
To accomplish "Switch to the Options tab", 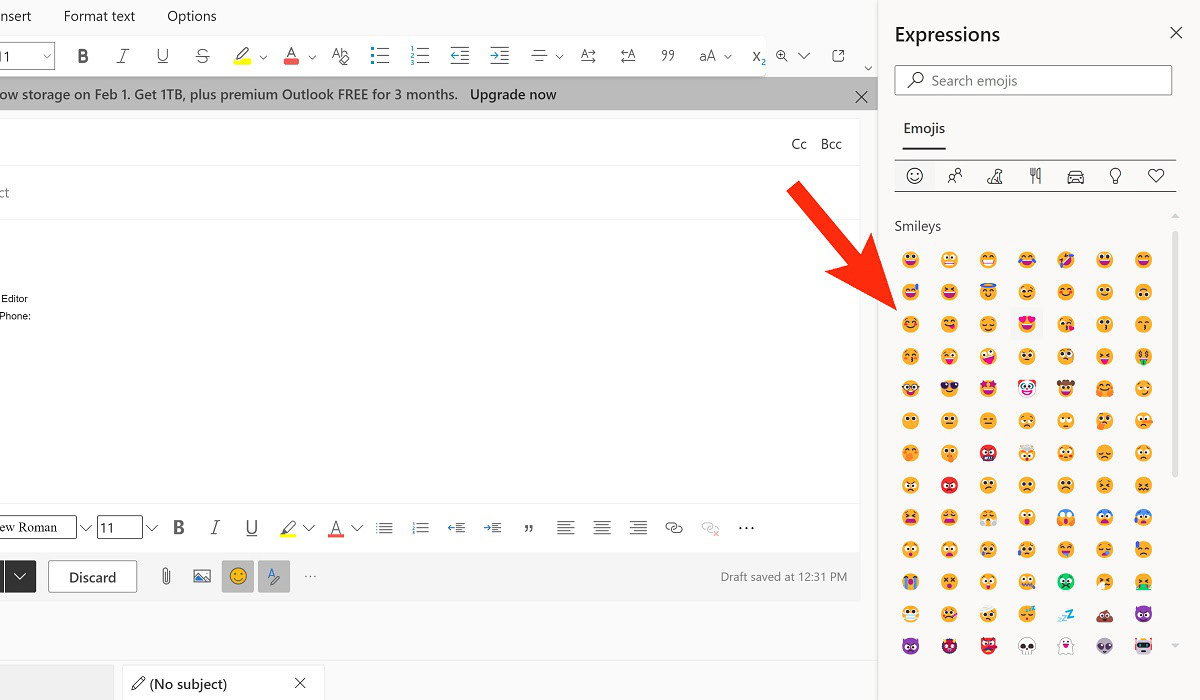I will pos(192,16).
